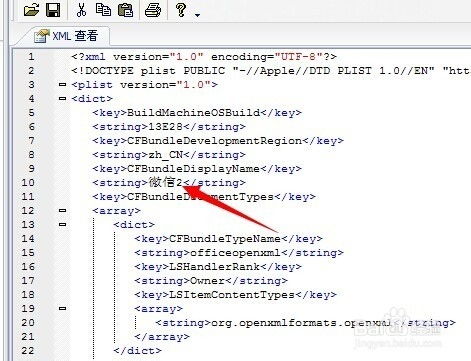Click the officeopenxml string on line 15
This screenshot has width=471, height=361.
pyautogui.click(x=235, y=253)
